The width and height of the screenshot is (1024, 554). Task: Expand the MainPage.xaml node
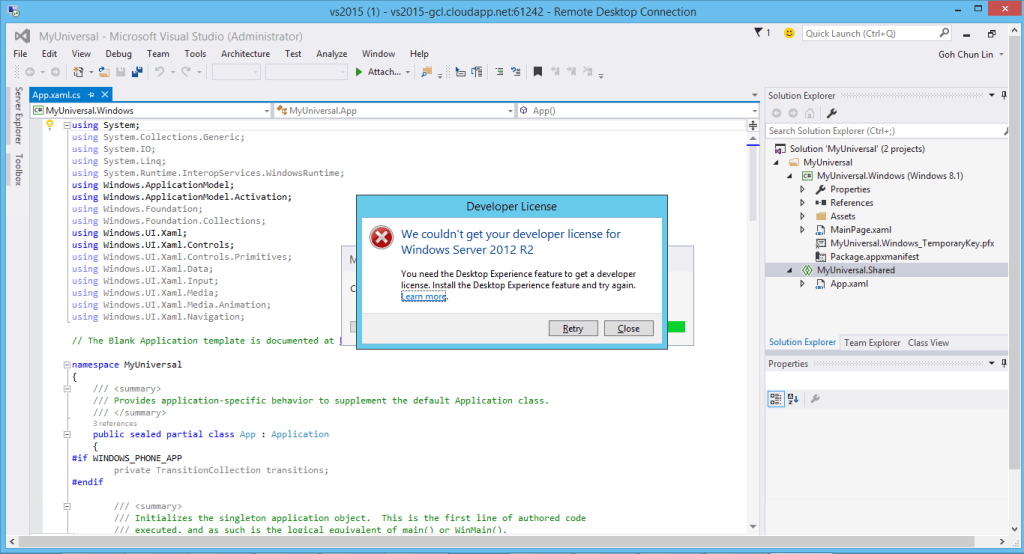tap(803, 230)
